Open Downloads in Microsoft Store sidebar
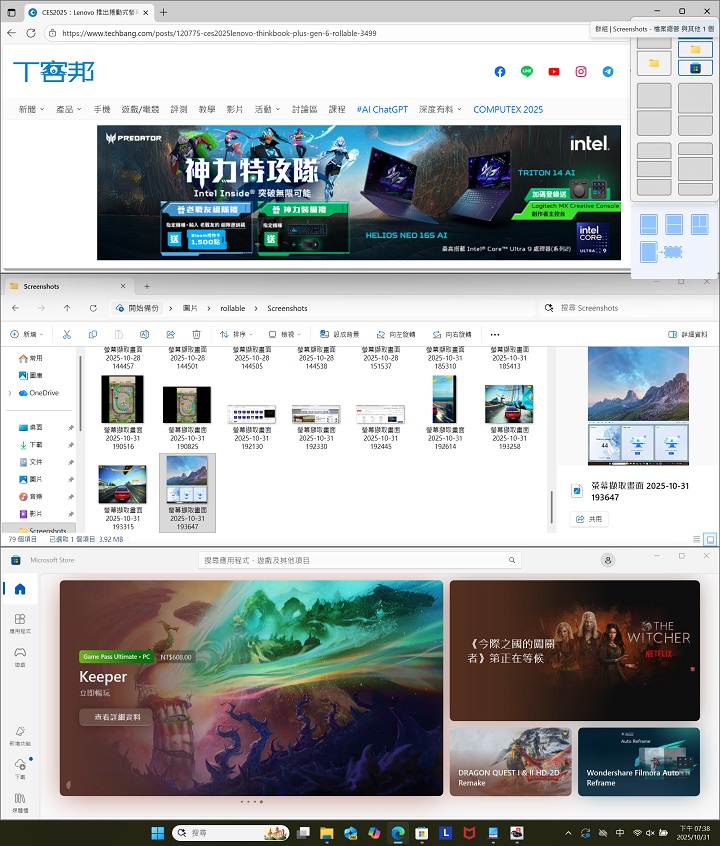Viewport: 720px width, 846px height. [20, 768]
